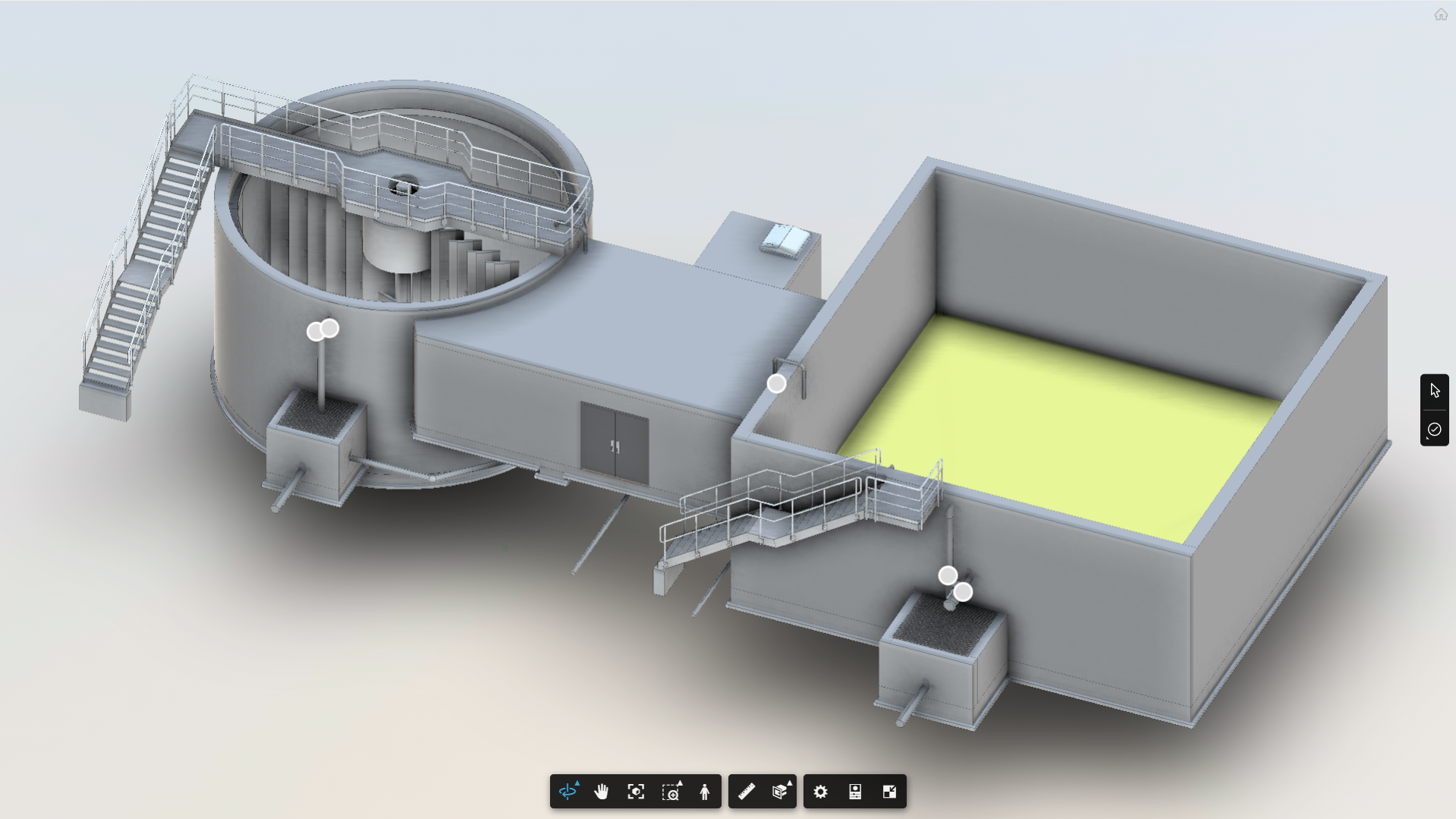This screenshot has height=819, width=1456.
Task: Open the Properties panel icon
Action: pyautogui.click(x=855, y=792)
